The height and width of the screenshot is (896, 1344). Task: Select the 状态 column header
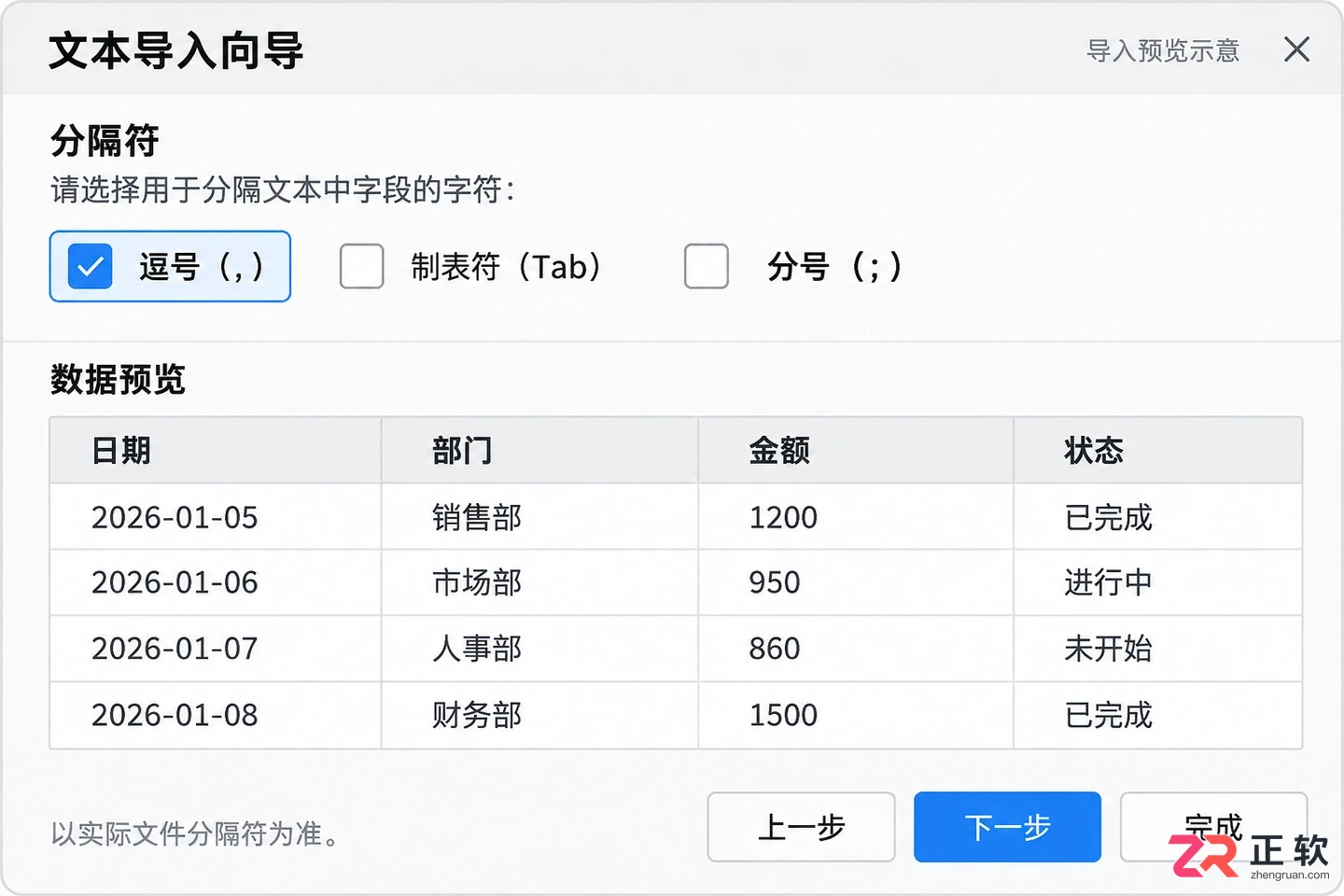[1158, 451]
